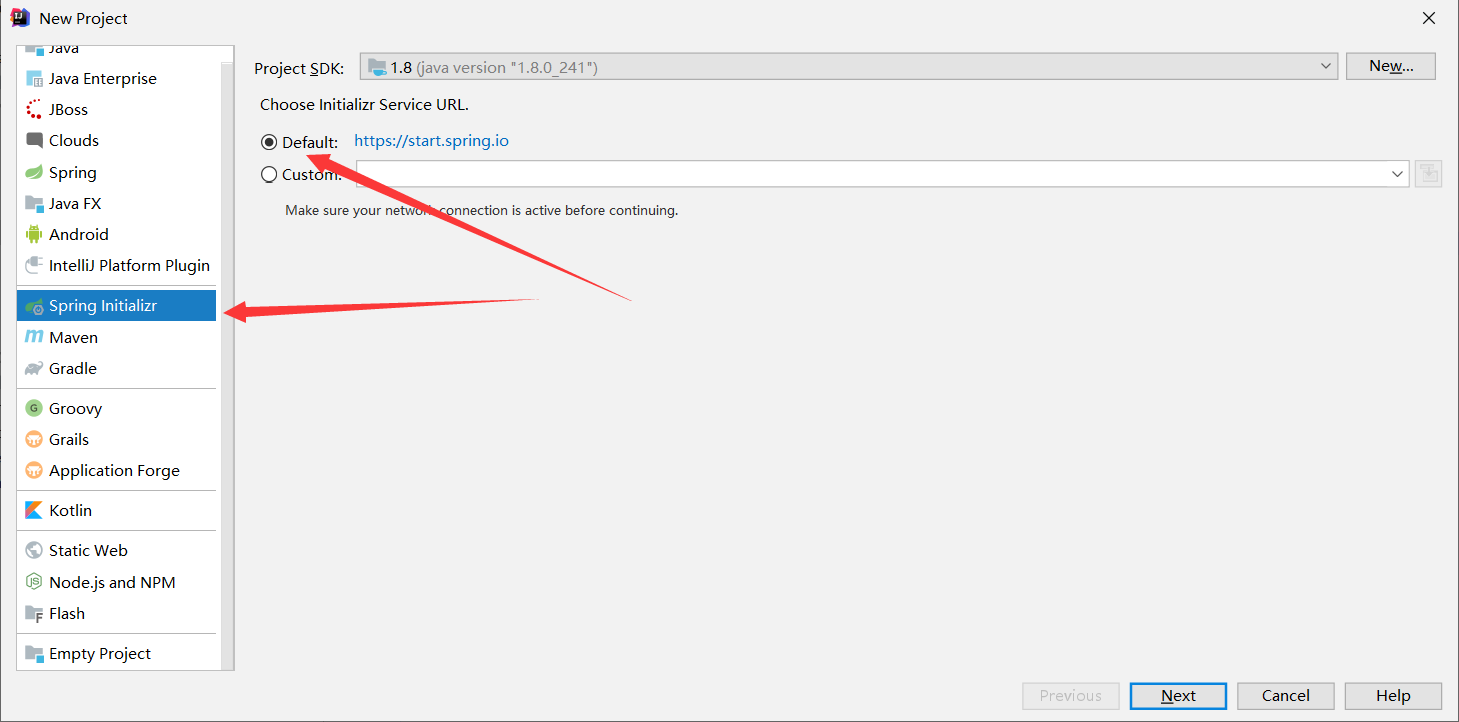
Task: Choose Application Forge project type
Action: (x=116, y=470)
